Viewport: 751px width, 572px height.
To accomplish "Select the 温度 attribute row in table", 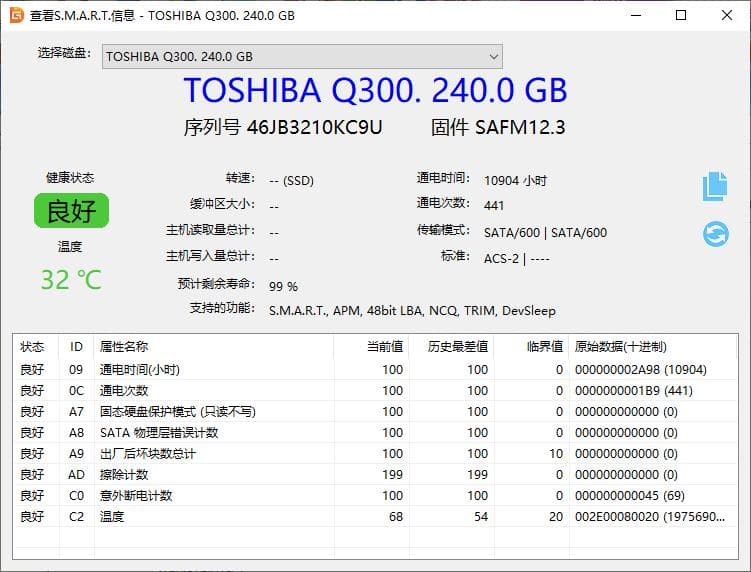I will (376, 517).
